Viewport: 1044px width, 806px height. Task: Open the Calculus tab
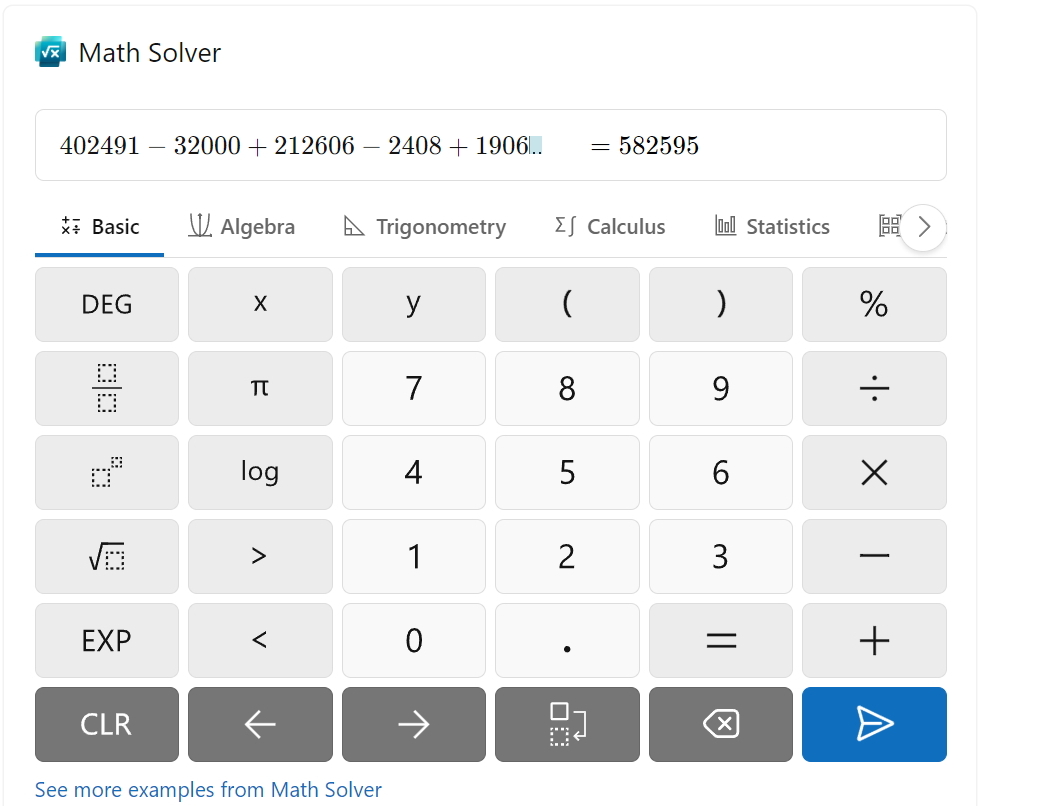click(x=610, y=227)
